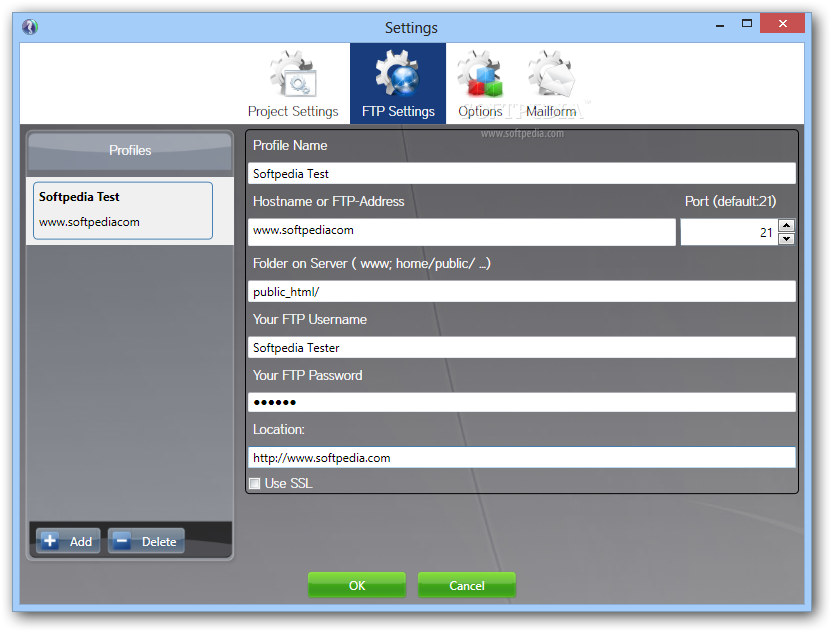This screenshot has height=632, width=832.
Task: Open the Mailform tab
Action: pyautogui.click(x=551, y=84)
